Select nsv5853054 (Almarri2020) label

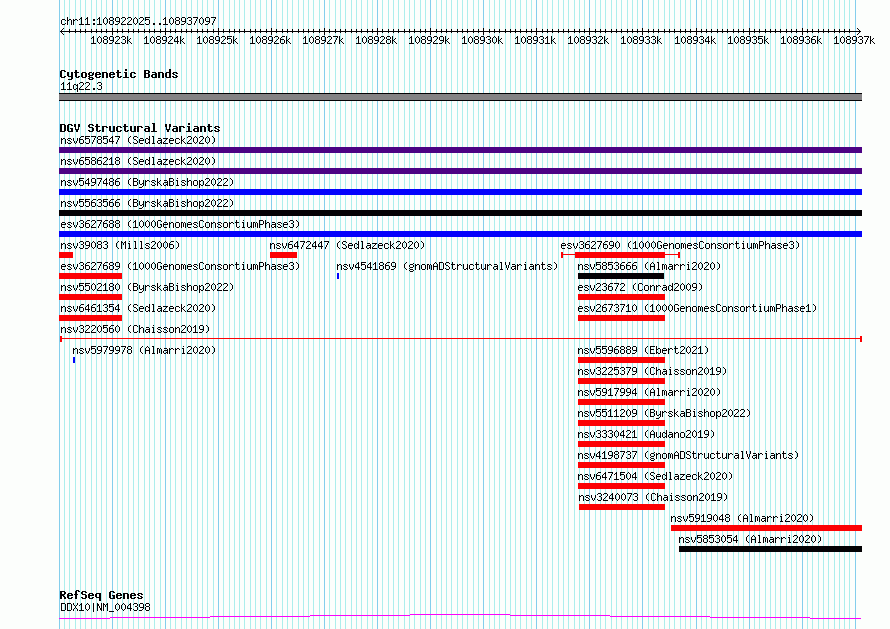(750, 539)
